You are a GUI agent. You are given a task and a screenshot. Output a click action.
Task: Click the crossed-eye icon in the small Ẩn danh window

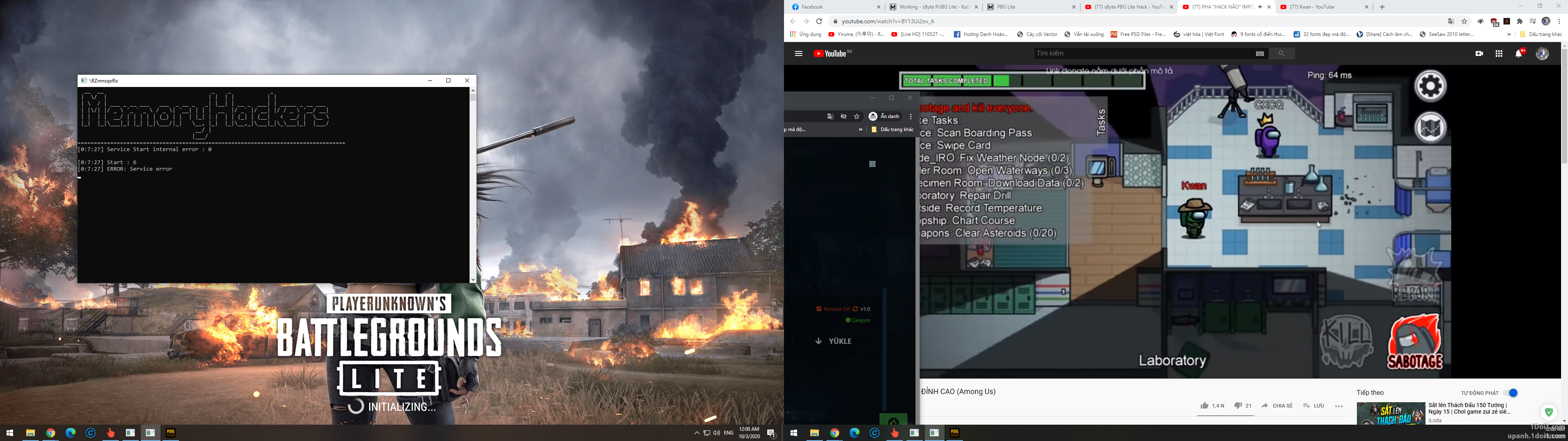click(844, 116)
